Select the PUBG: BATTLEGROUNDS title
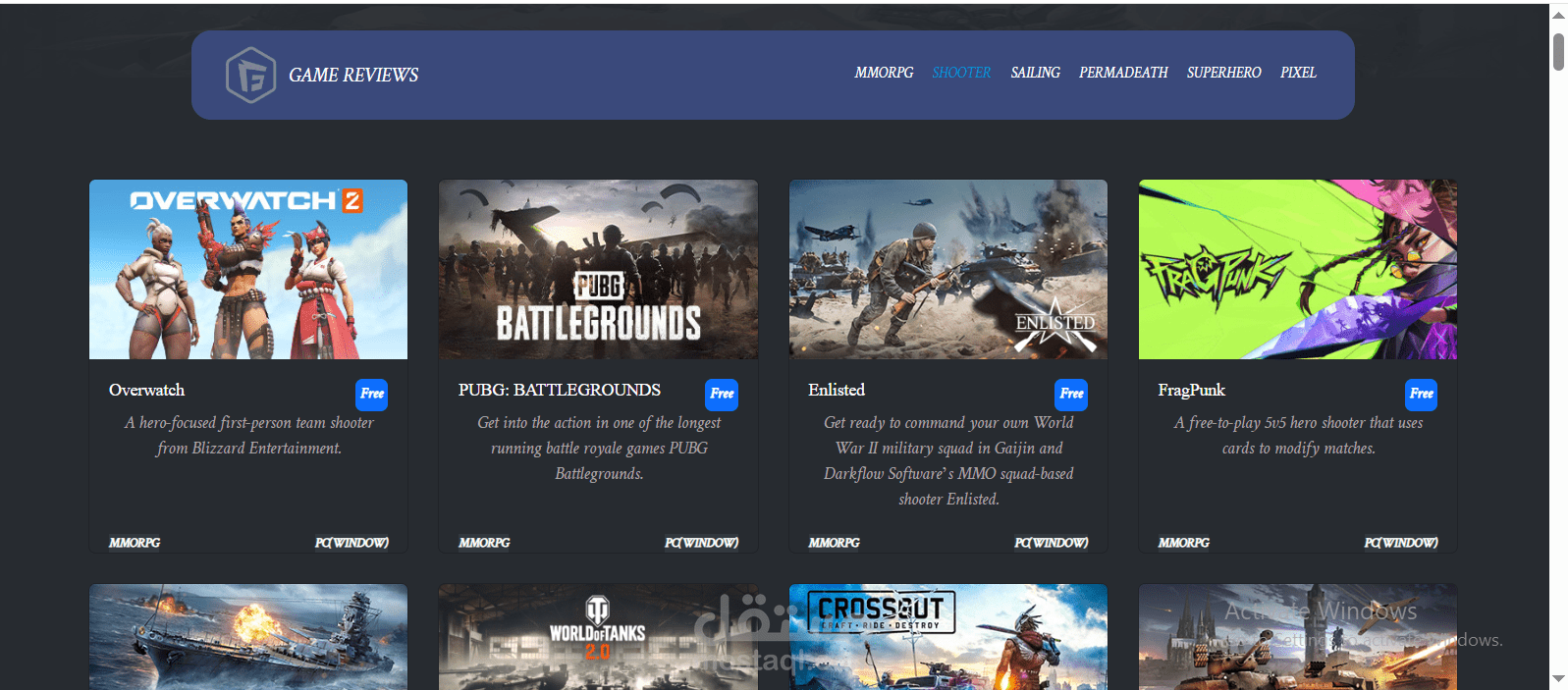 click(x=560, y=390)
